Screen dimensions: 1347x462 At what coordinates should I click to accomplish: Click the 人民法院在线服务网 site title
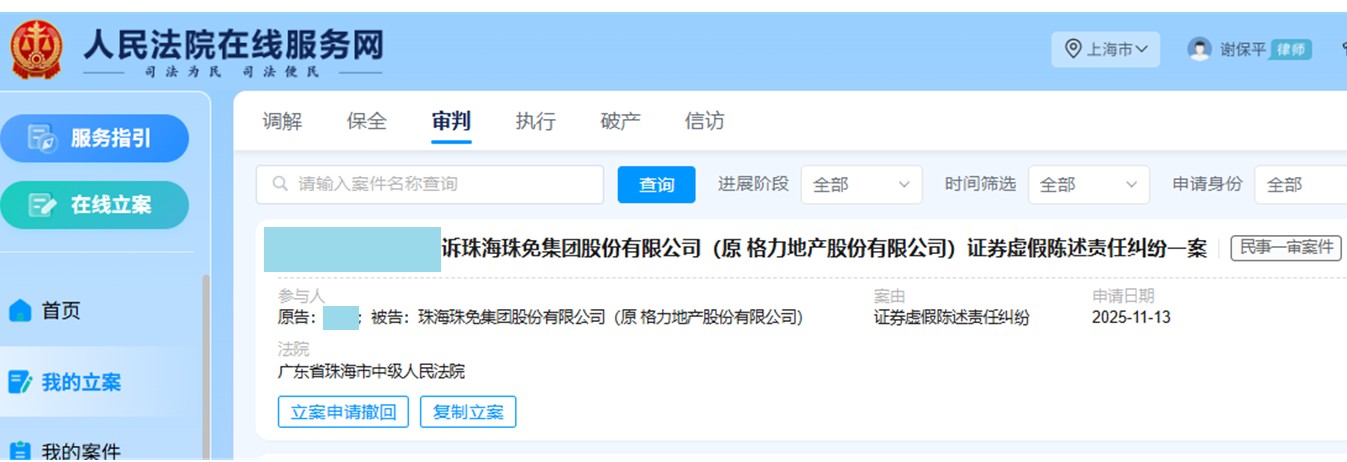tap(232, 44)
